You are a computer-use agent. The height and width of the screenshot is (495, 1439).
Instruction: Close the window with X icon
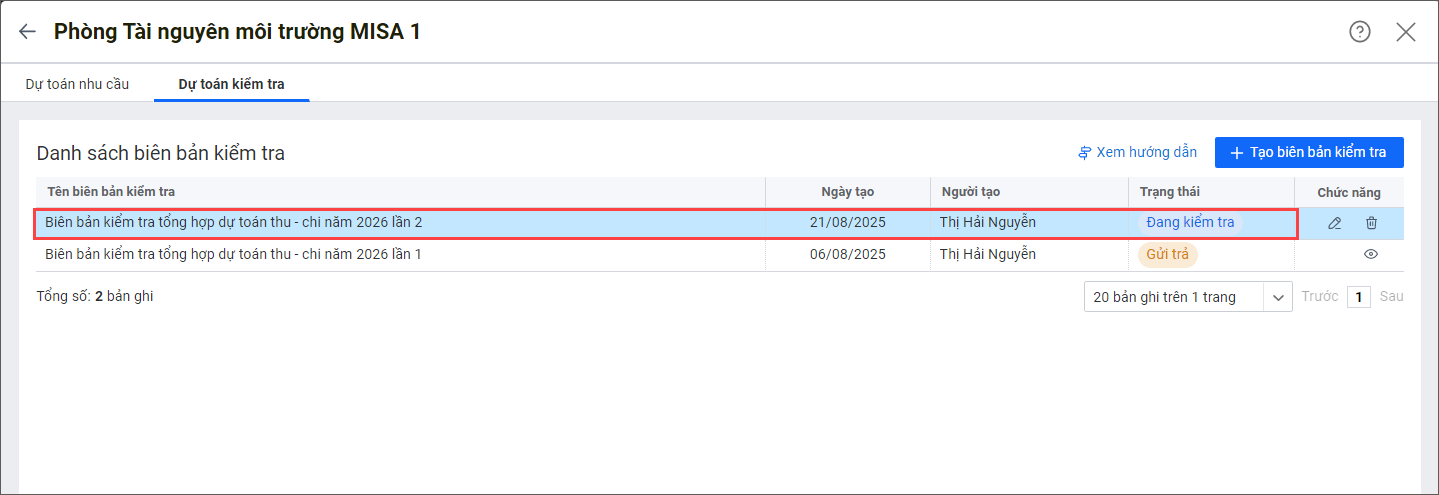1405,32
